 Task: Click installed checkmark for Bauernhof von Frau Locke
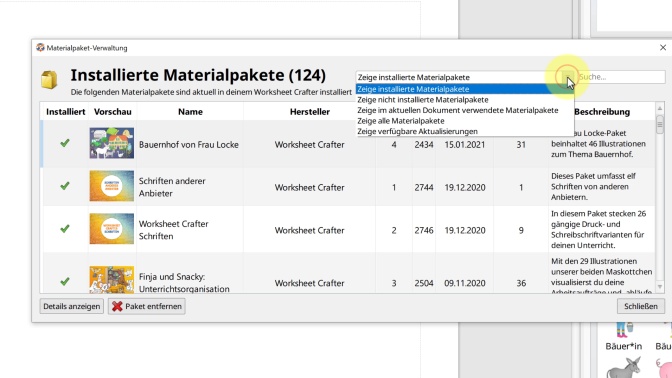(65, 143)
